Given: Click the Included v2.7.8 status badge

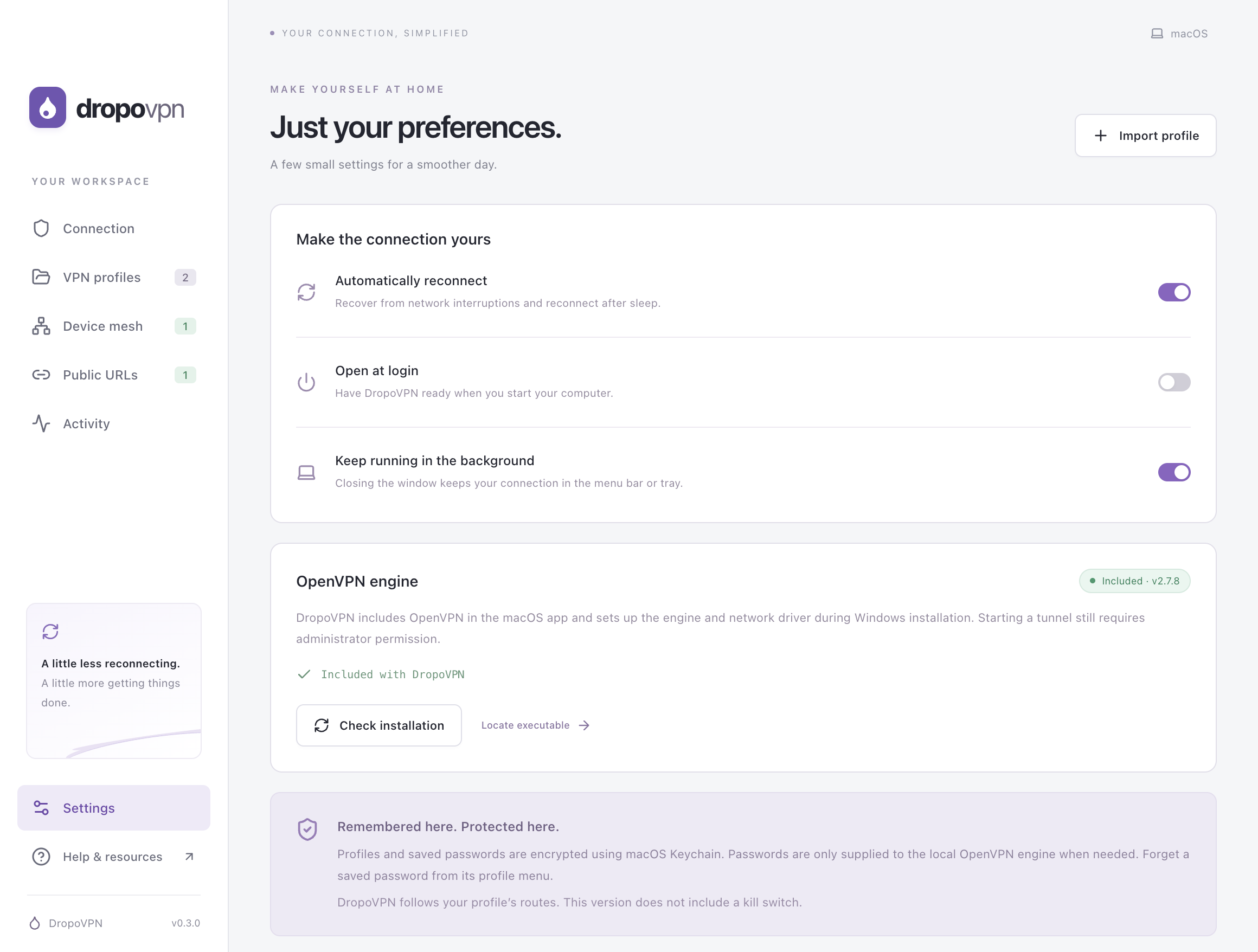Looking at the screenshot, I should tap(1134, 581).
